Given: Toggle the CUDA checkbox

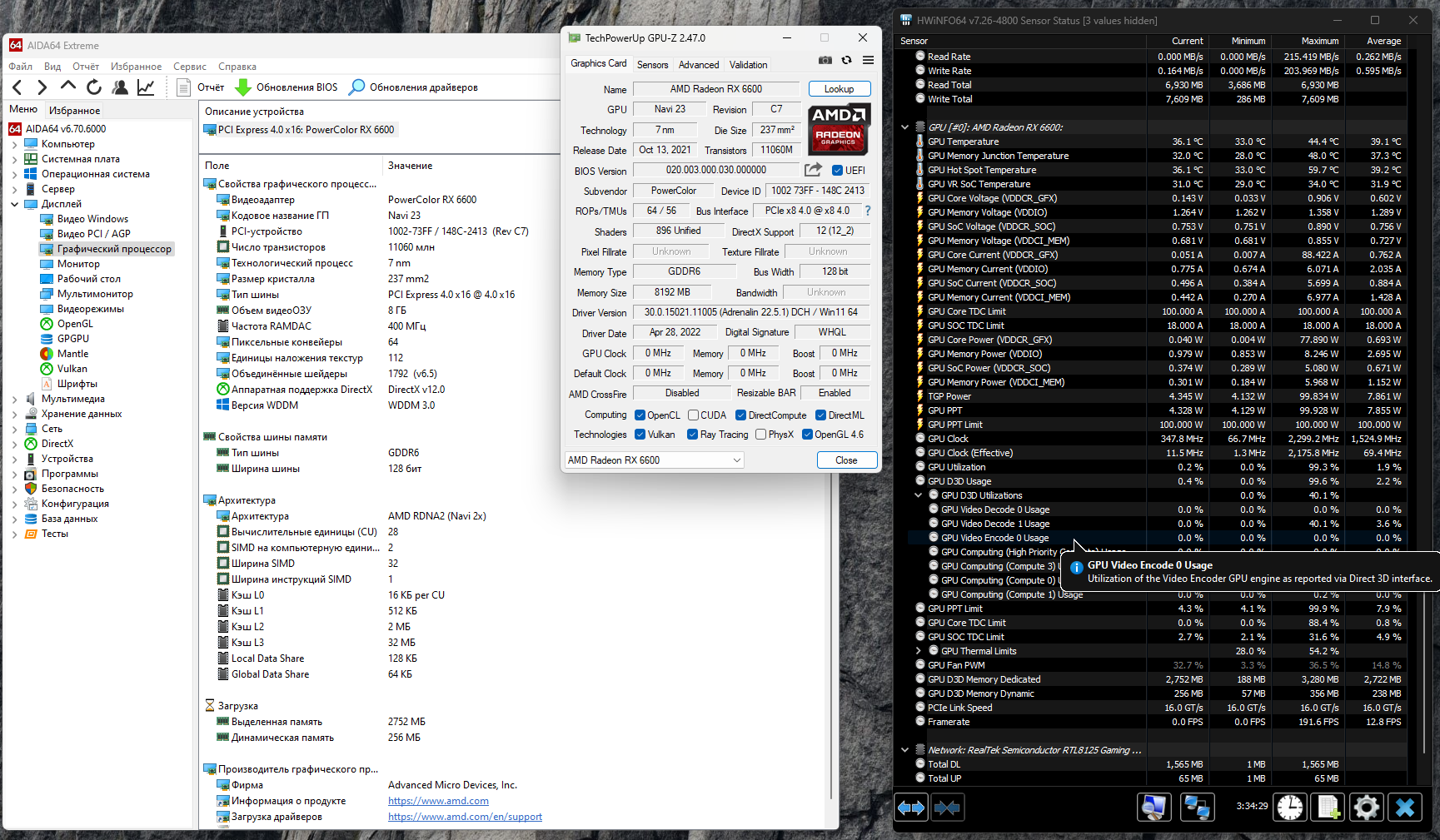Looking at the screenshot, I should tap(693, 415).
